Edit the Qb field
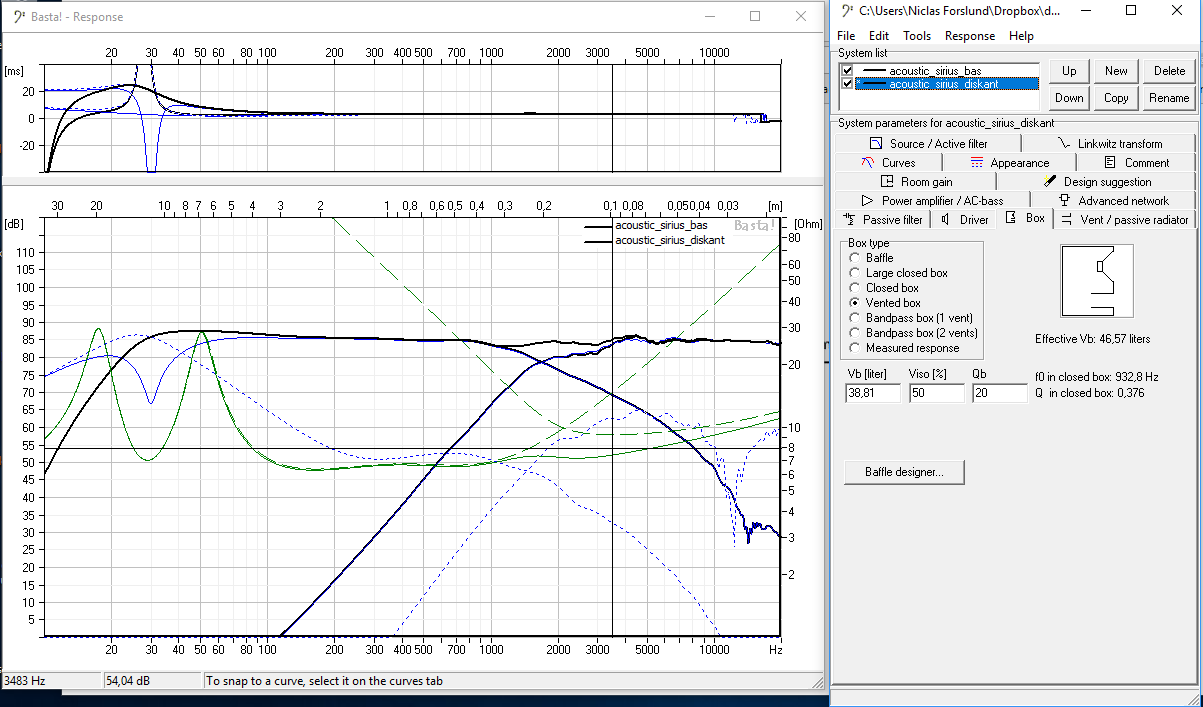 [999, 394]
